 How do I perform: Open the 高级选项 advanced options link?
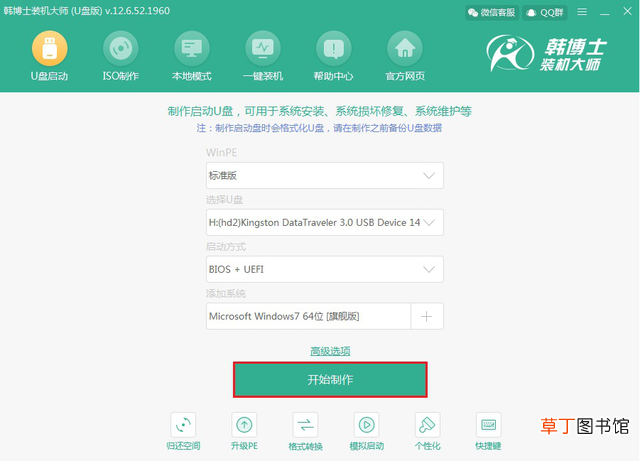[x=330, y=351]
